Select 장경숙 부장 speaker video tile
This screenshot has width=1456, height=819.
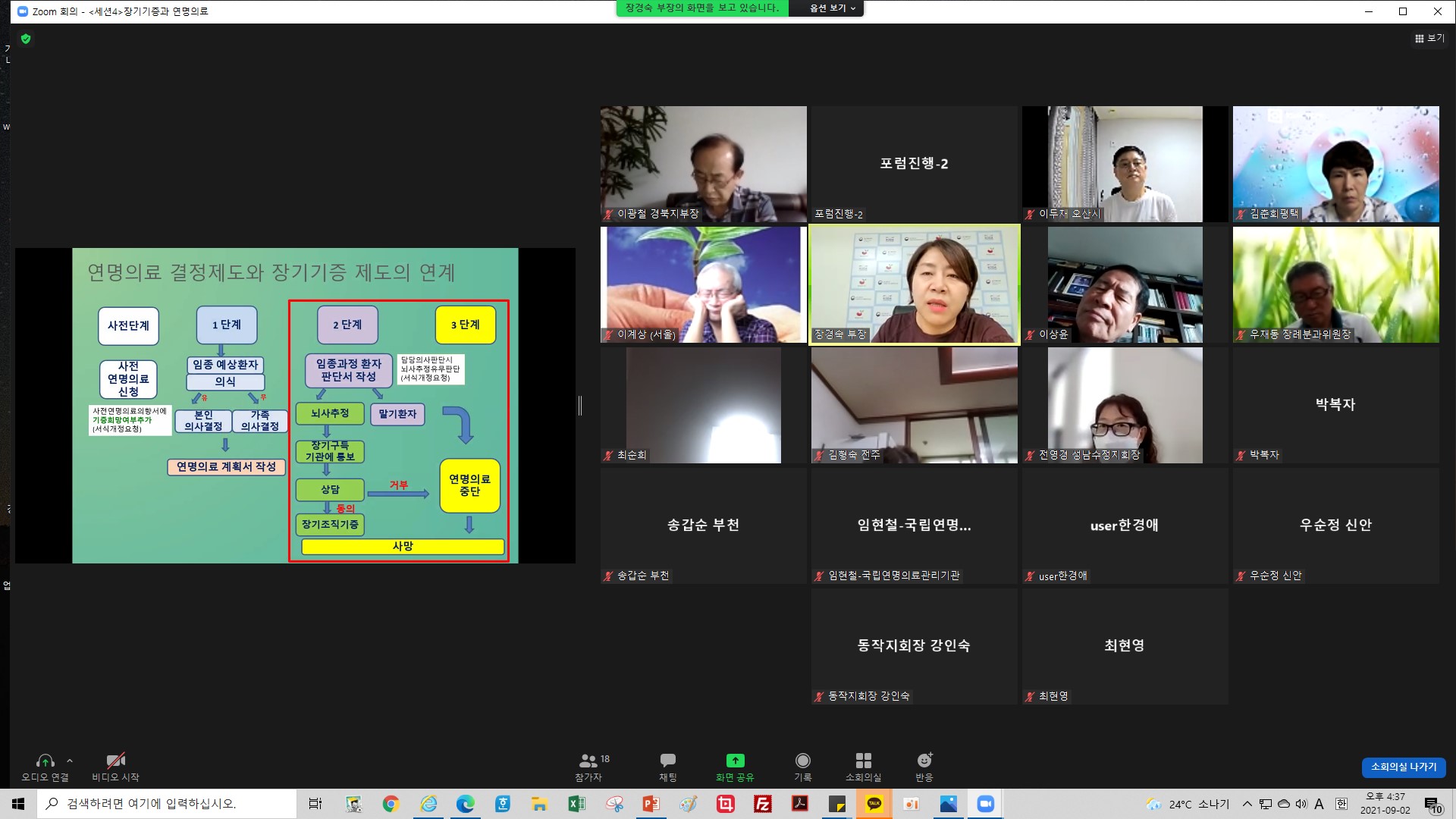tap(914, 284)
